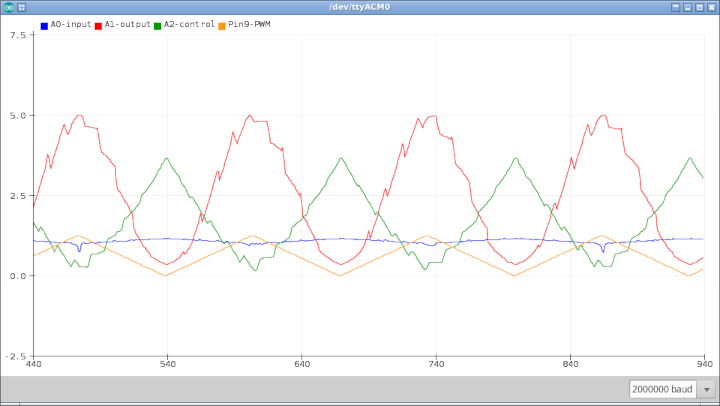This screenshot has height=406, width=720.
Task: Click the 0.0 label on the Y axis
Action: pos(20,276)
